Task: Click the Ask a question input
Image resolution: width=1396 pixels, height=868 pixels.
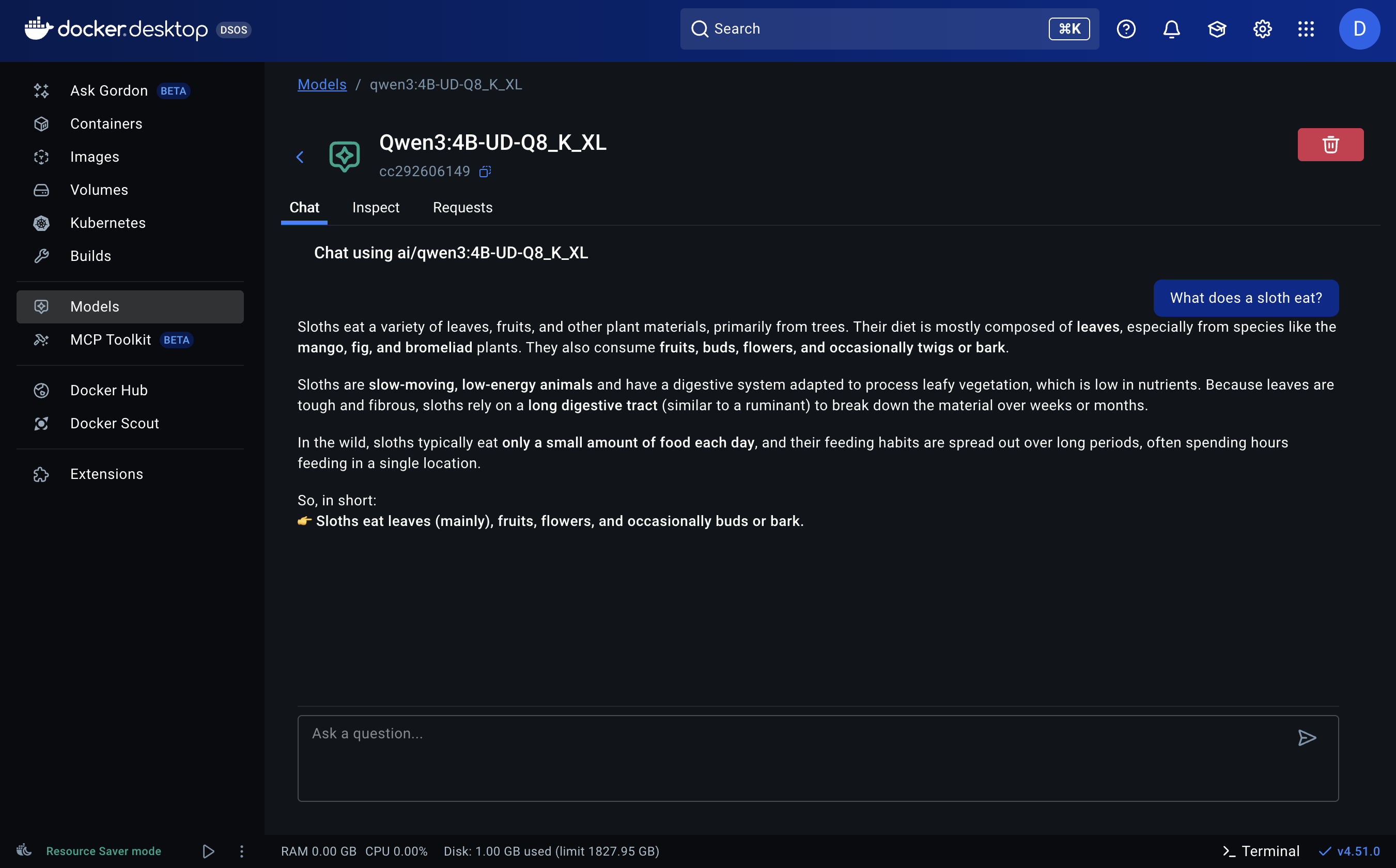Action: (x=792, y=758)
